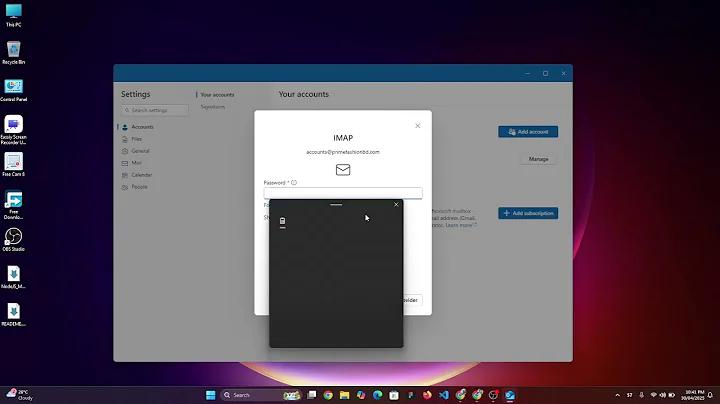
Task: Click the envelope icon in the IMAP dialog
Action: point(343,170)
